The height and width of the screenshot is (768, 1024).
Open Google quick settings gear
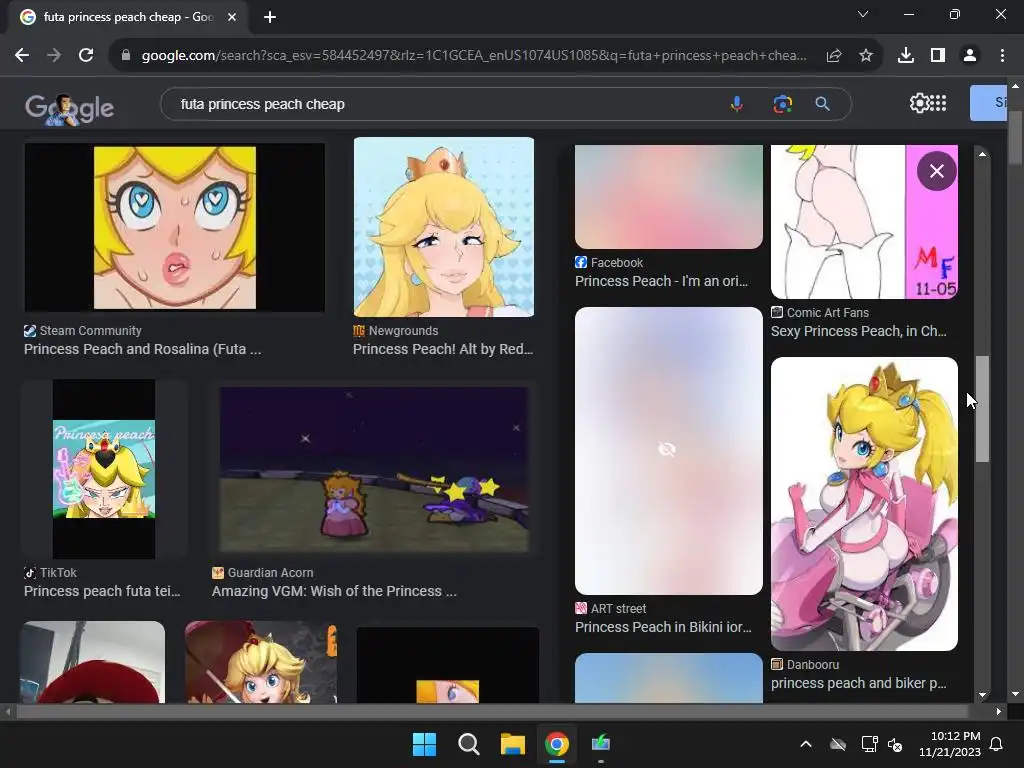919,103
